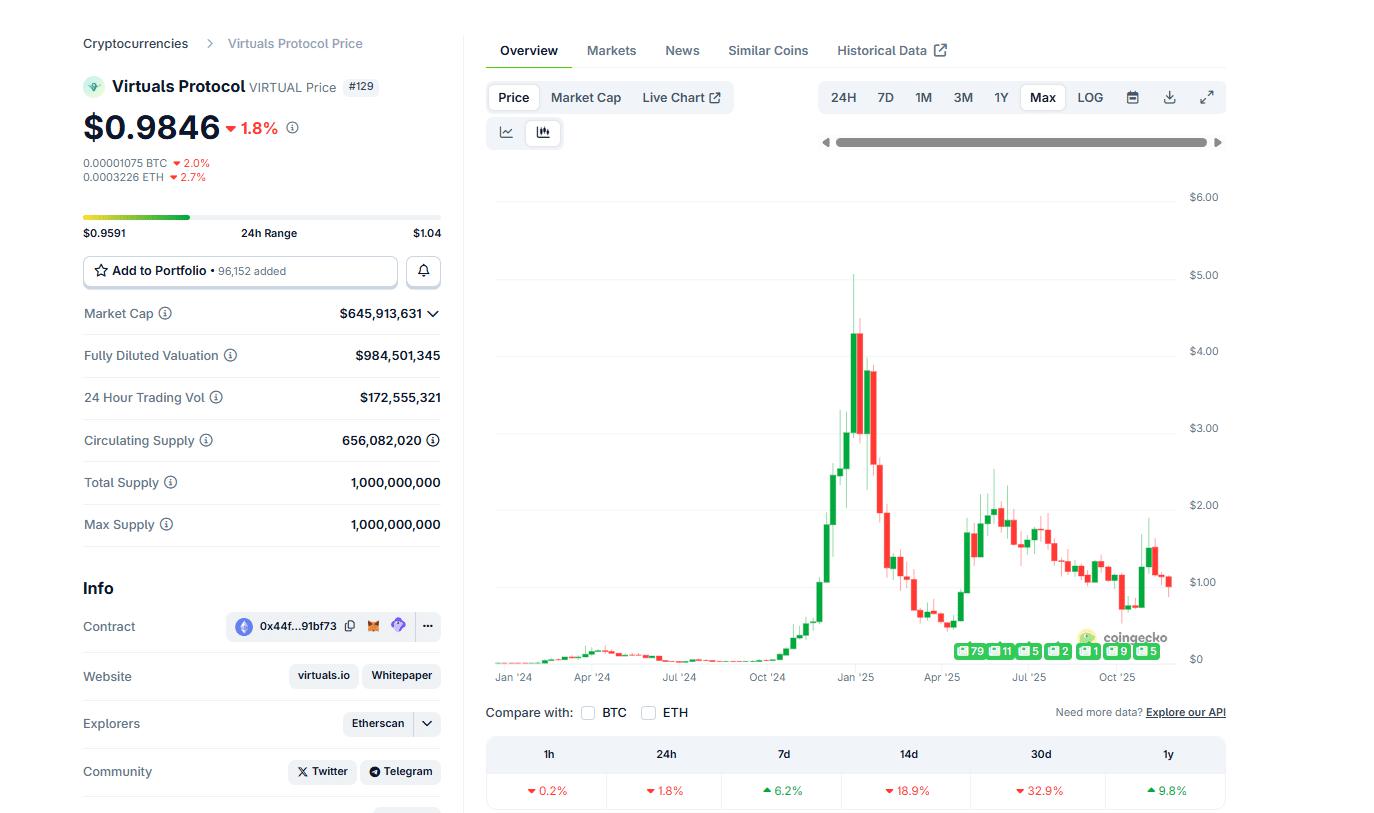This screenshot has width=1374, height=813.
Task: Expand the Market Cap dropdown chevron
Action: click(x=433, y=314)
